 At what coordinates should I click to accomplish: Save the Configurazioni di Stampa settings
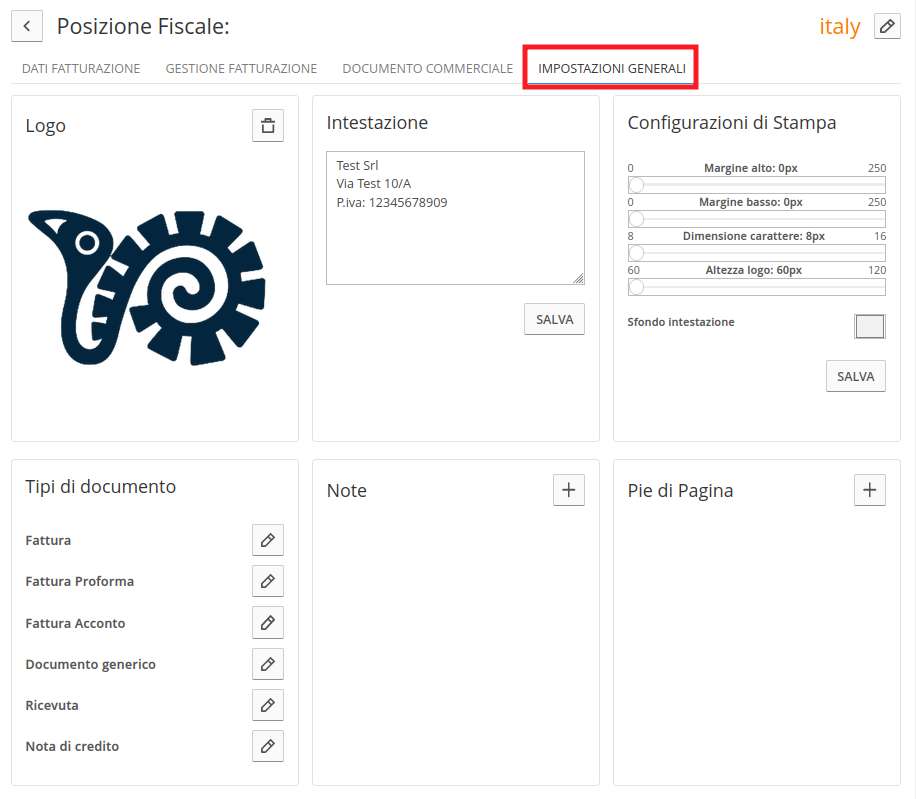click(855, 377)
